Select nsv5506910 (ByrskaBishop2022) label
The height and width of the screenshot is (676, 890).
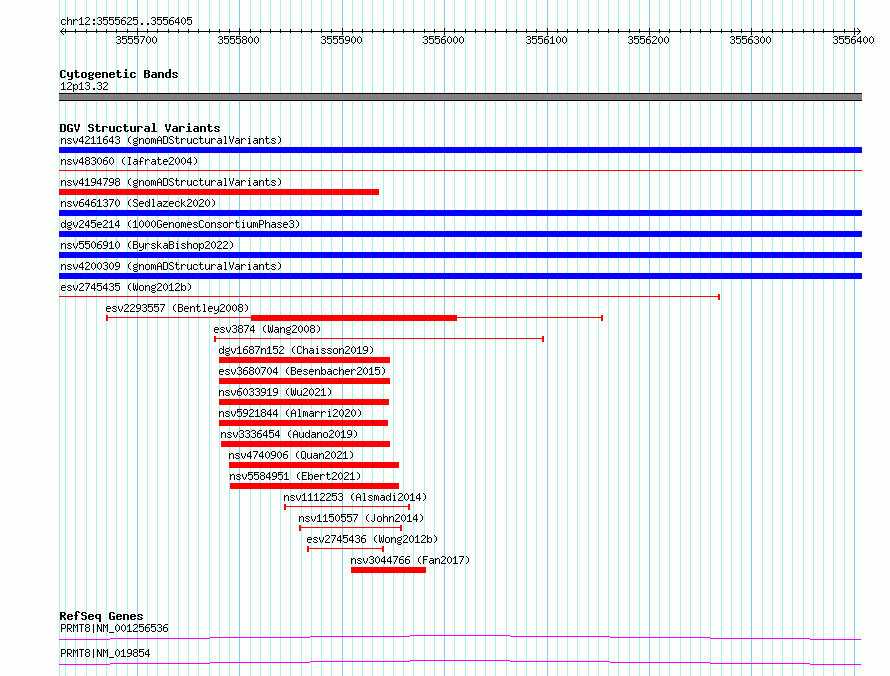point(147,245)
